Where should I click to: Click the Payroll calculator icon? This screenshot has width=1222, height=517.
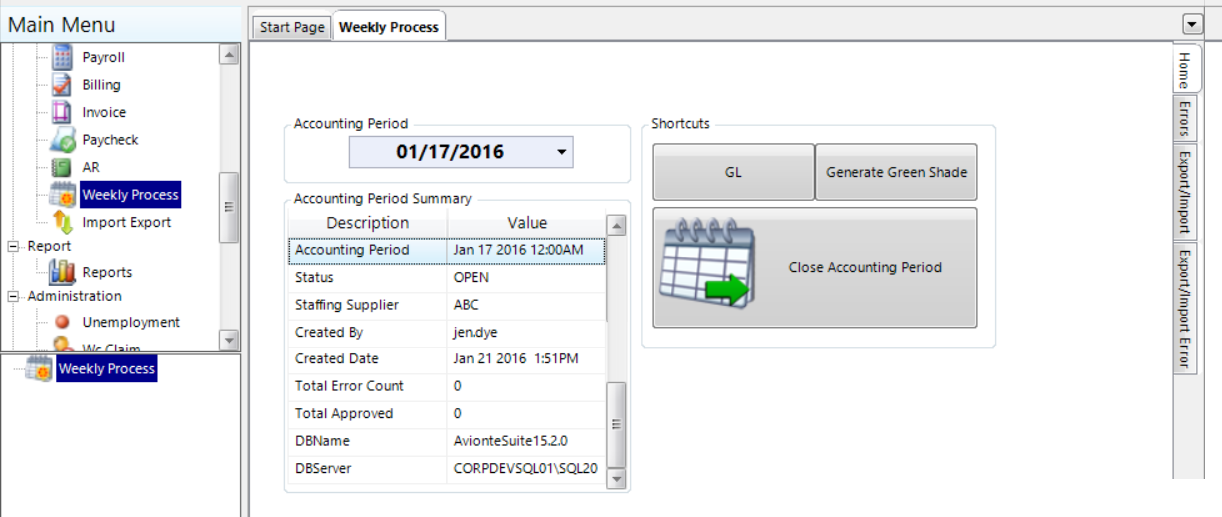click(62, 58)
